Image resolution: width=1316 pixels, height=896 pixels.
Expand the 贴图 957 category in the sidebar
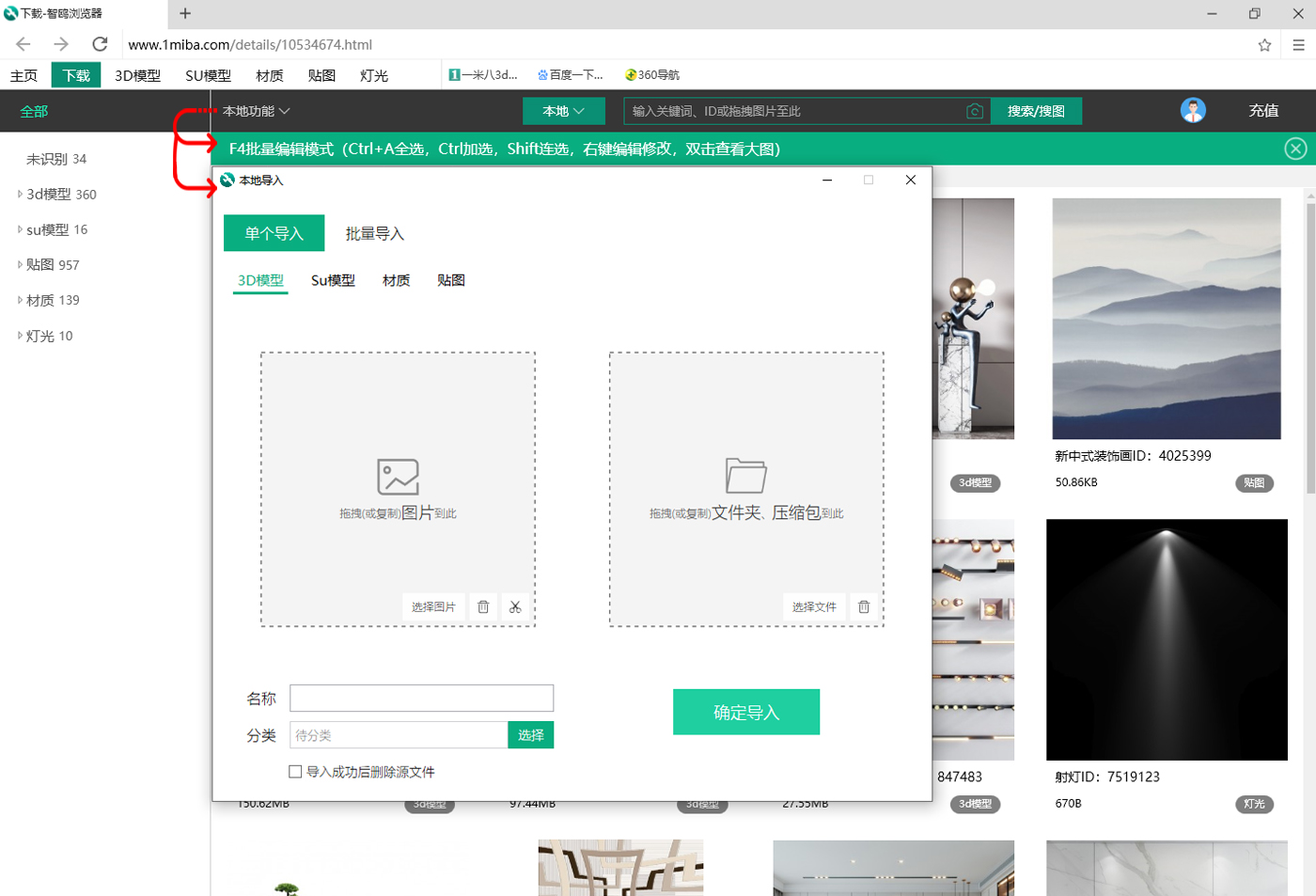pyautogui.click(x=21, y=264)
